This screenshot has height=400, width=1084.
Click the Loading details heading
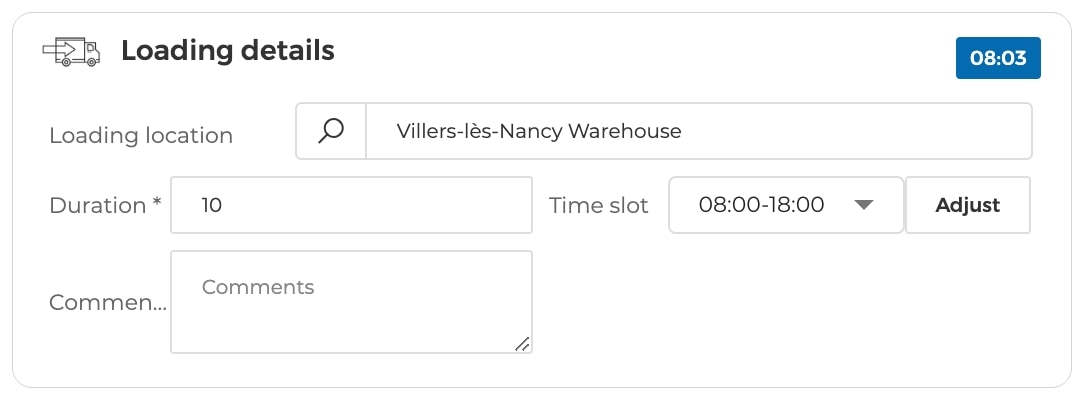227,51
